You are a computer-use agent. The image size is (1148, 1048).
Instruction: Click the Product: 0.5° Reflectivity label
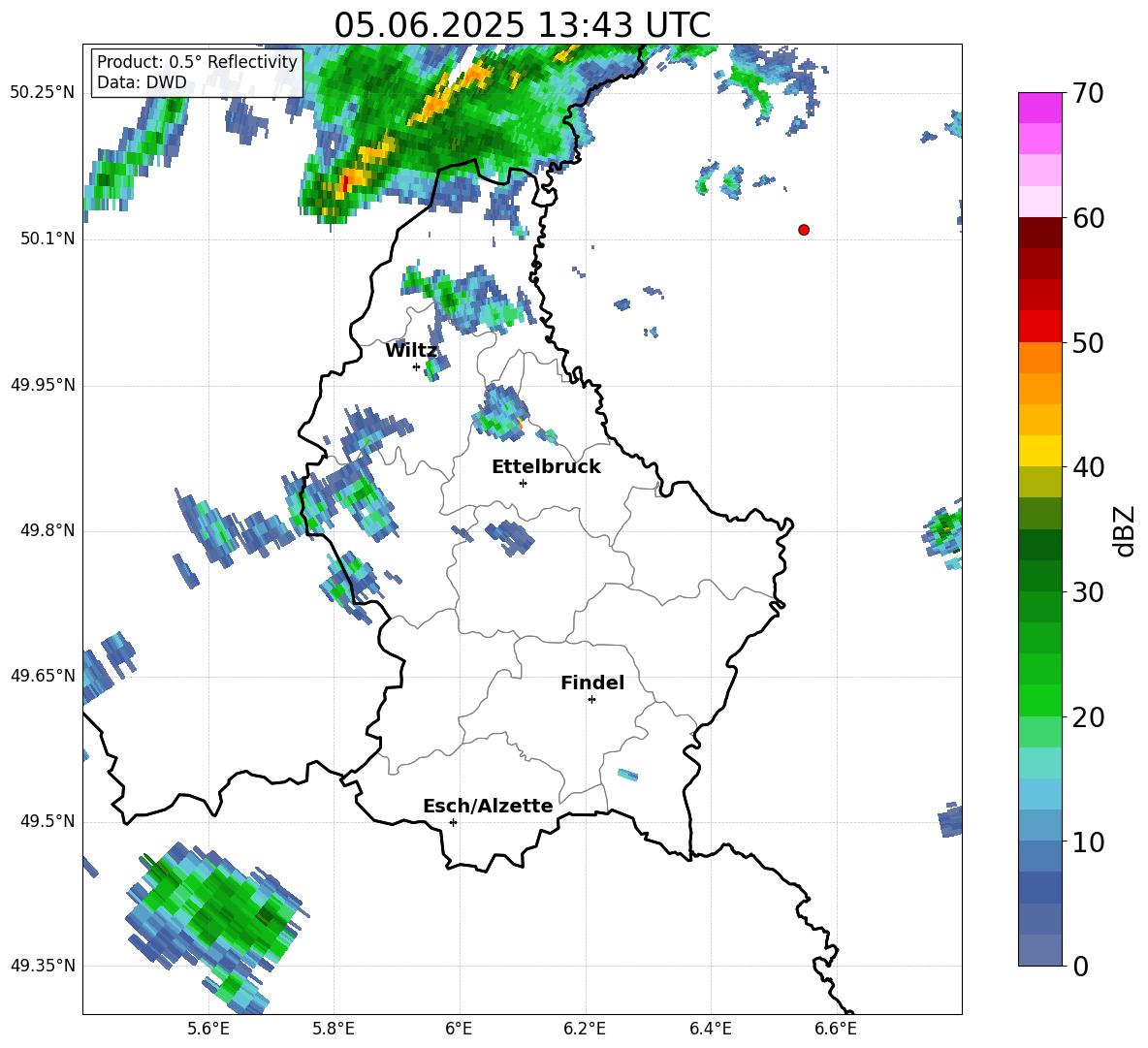tap(197, 61)
